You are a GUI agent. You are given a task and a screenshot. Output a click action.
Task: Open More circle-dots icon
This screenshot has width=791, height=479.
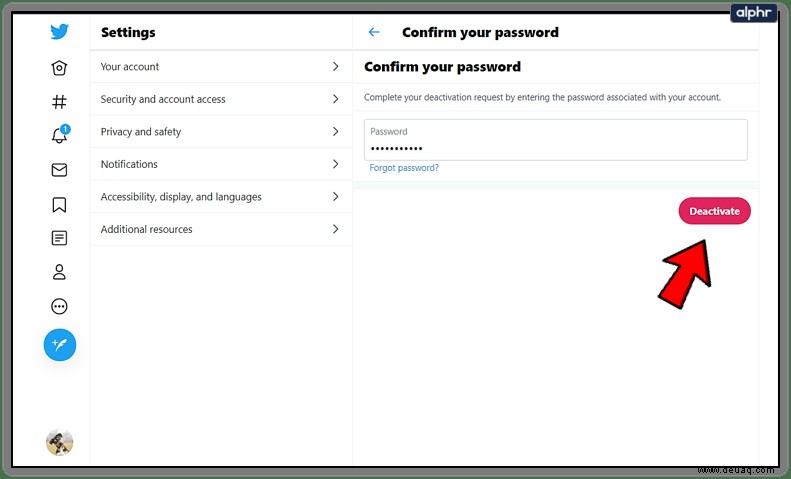tap(59, 306)
